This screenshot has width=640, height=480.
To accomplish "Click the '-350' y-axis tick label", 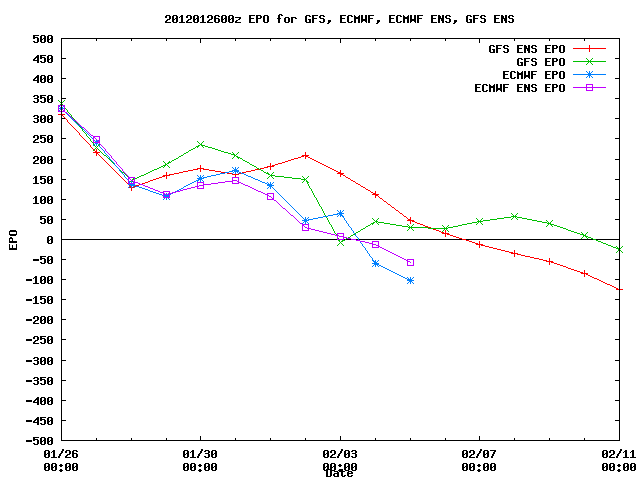I will pyautogui.click(x=39, y=381).
